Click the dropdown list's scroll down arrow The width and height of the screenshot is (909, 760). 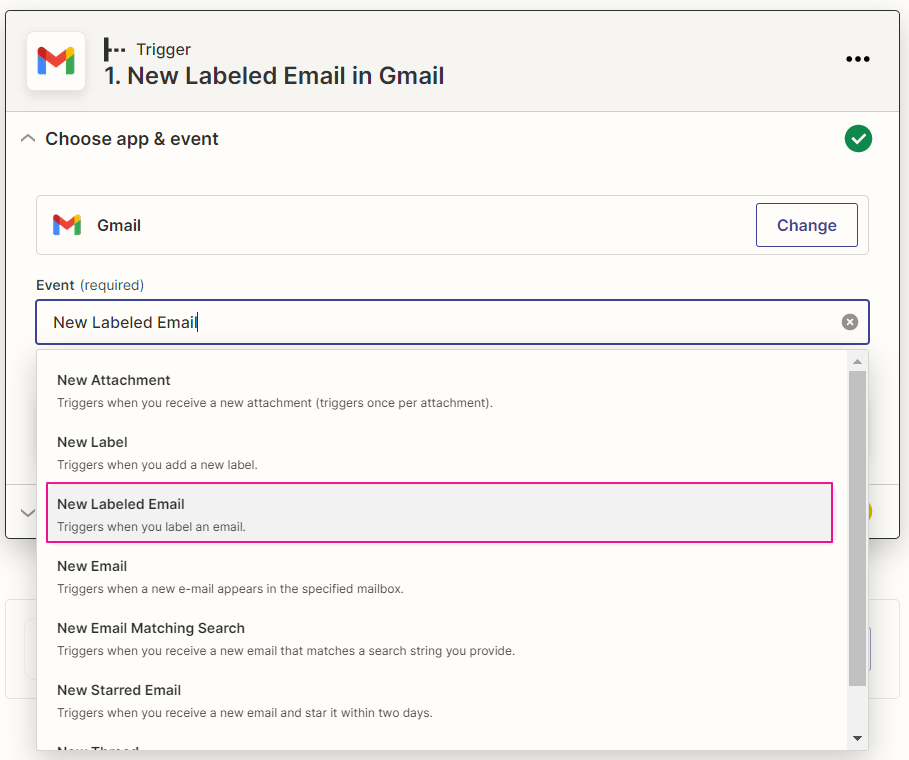click(857, 738)
